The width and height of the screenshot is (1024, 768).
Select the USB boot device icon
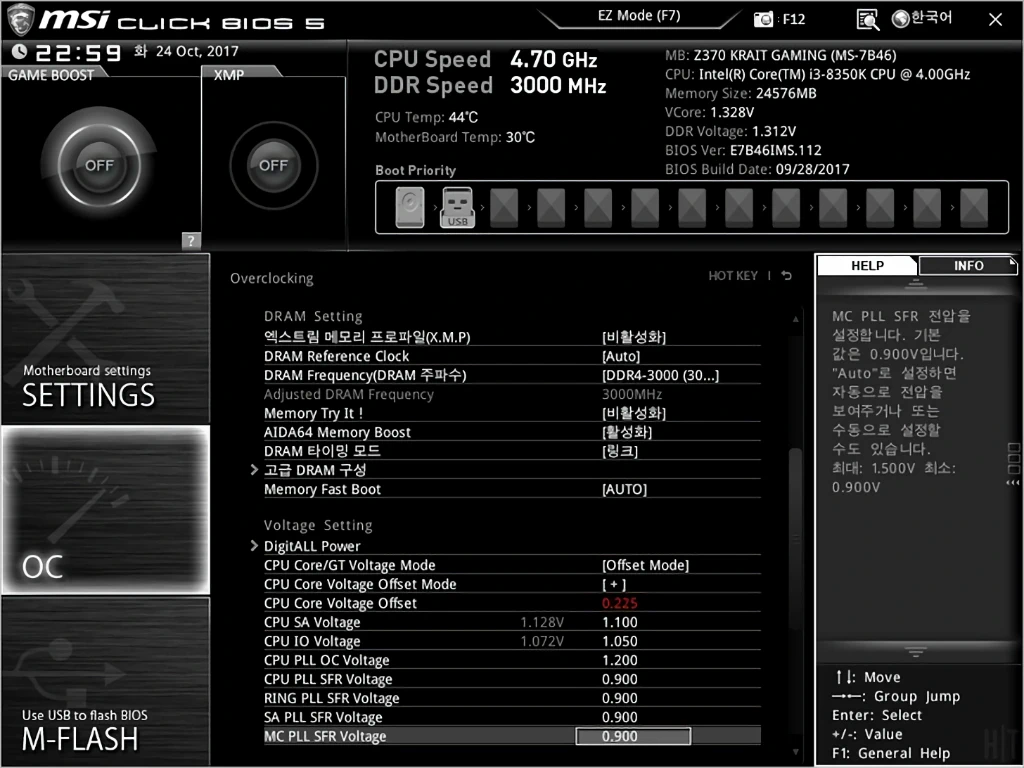[457, 208]
